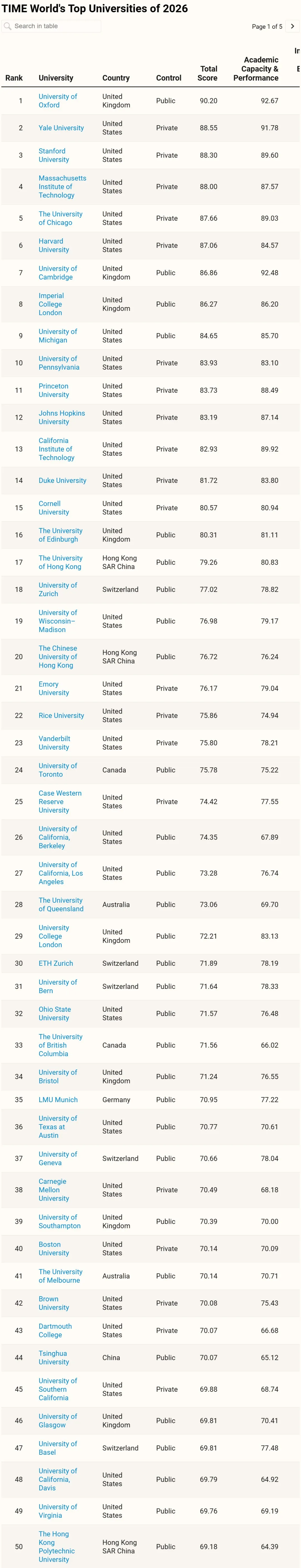Select the Tsinghua University link
Viewport: 301px width, 1568px height.
pos(53,1357)
